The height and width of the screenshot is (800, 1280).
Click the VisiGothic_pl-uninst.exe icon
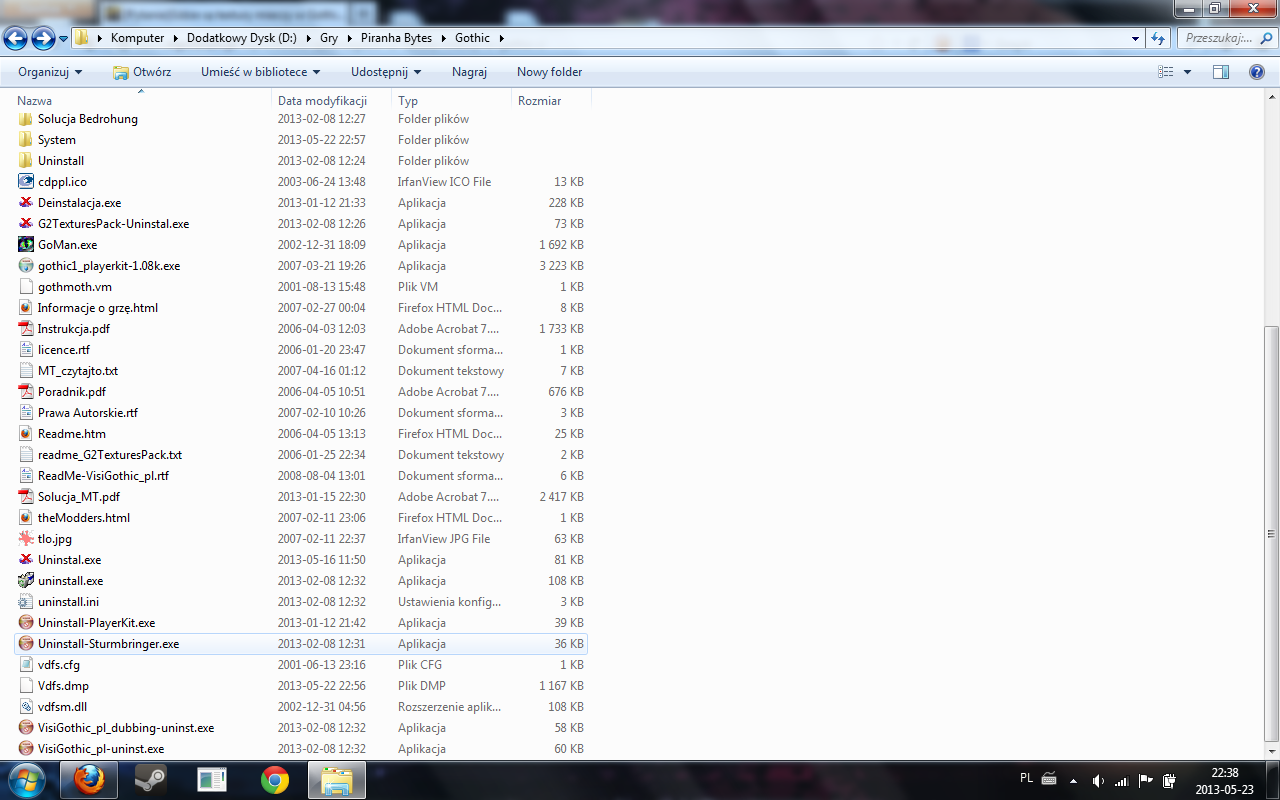pyautogui.click(x=26, y=749)
